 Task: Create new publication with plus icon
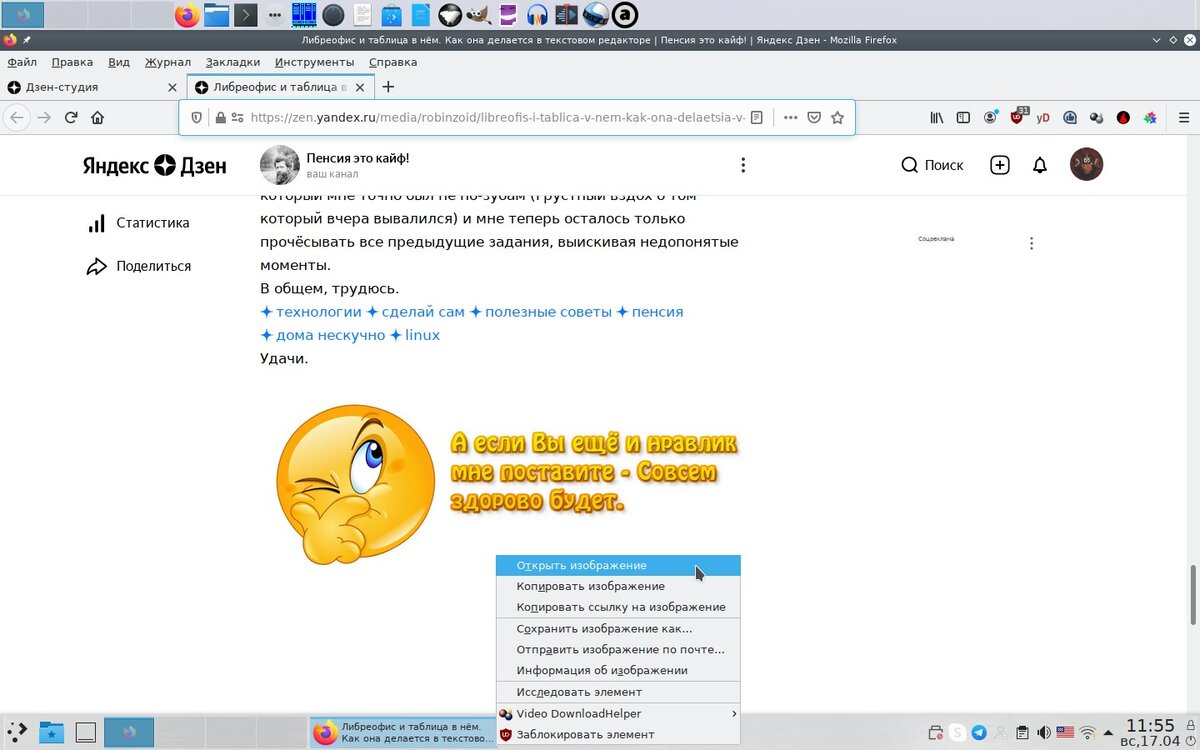pos(1000,165)
